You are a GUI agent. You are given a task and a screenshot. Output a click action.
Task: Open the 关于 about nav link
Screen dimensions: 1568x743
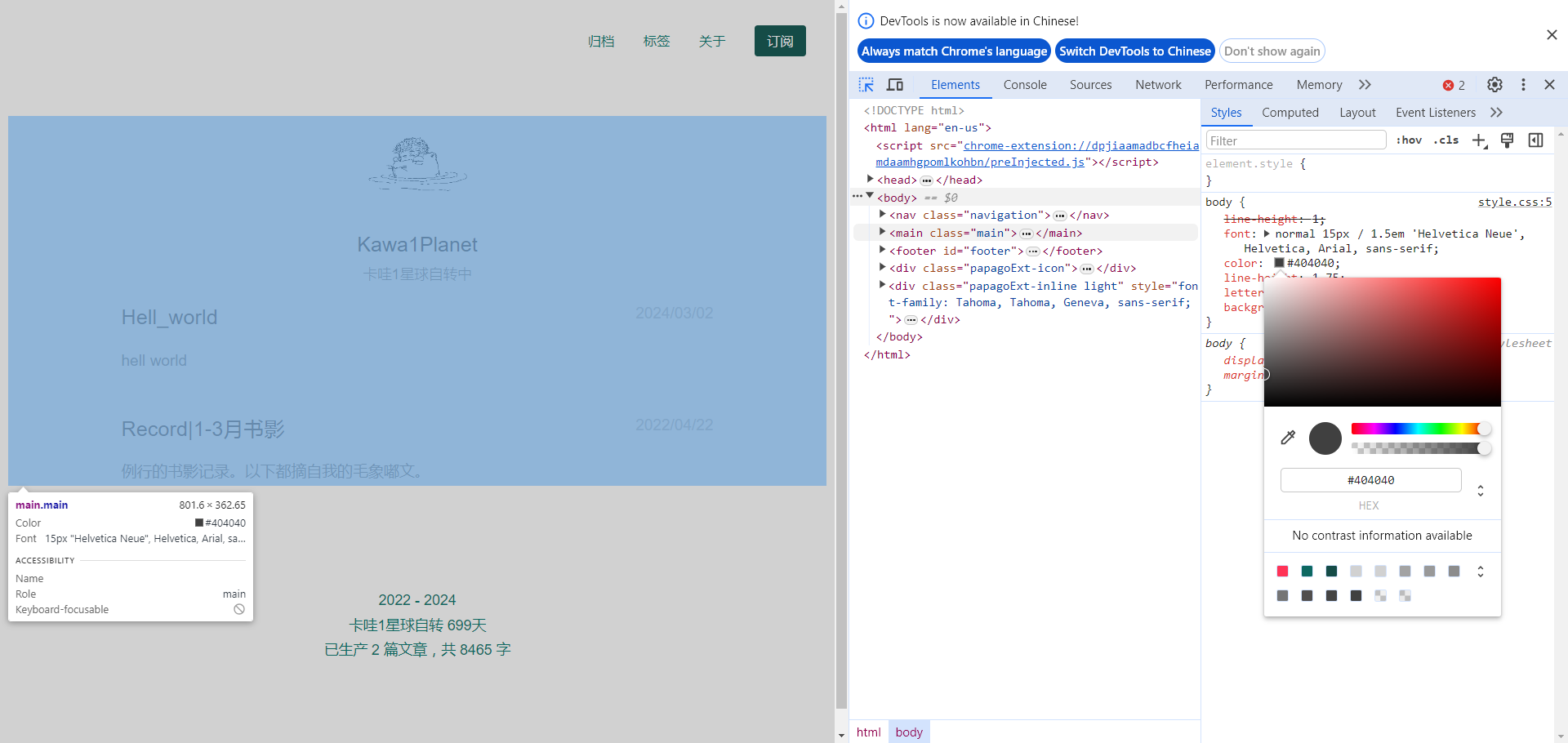tap(712, 41)
